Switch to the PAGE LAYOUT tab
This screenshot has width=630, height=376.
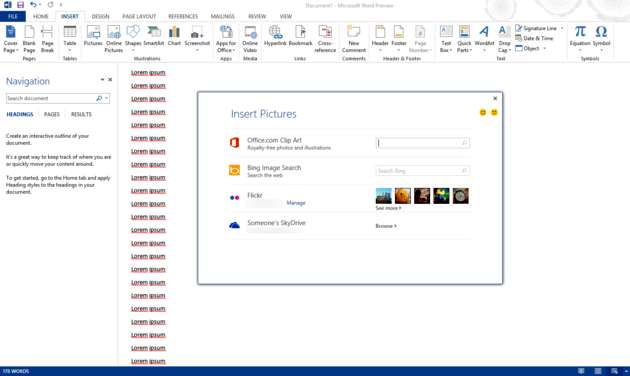(x=139, y=16)
